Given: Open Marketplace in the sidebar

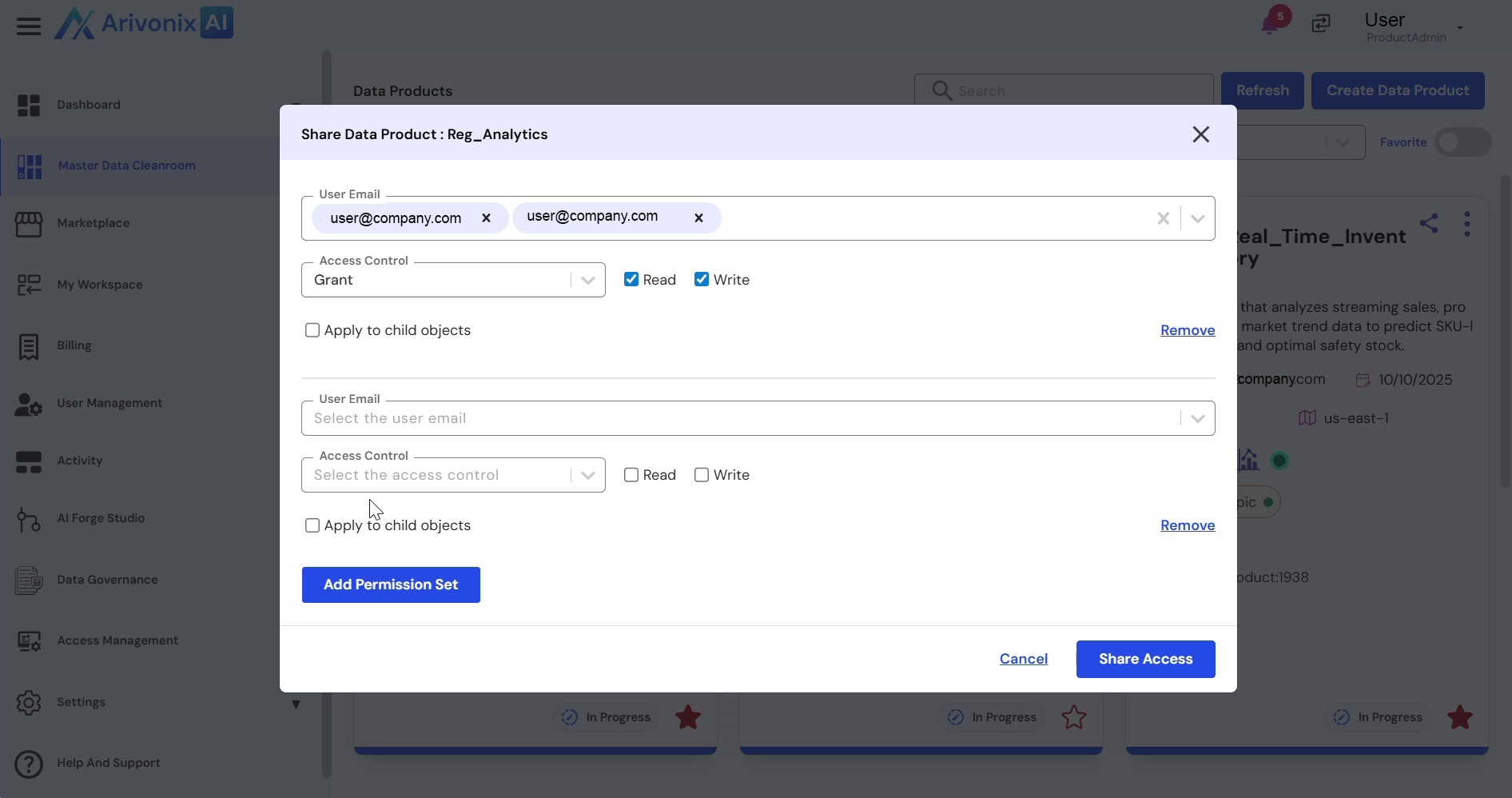Looking at the screenshot, I should [x=93, y=223].
